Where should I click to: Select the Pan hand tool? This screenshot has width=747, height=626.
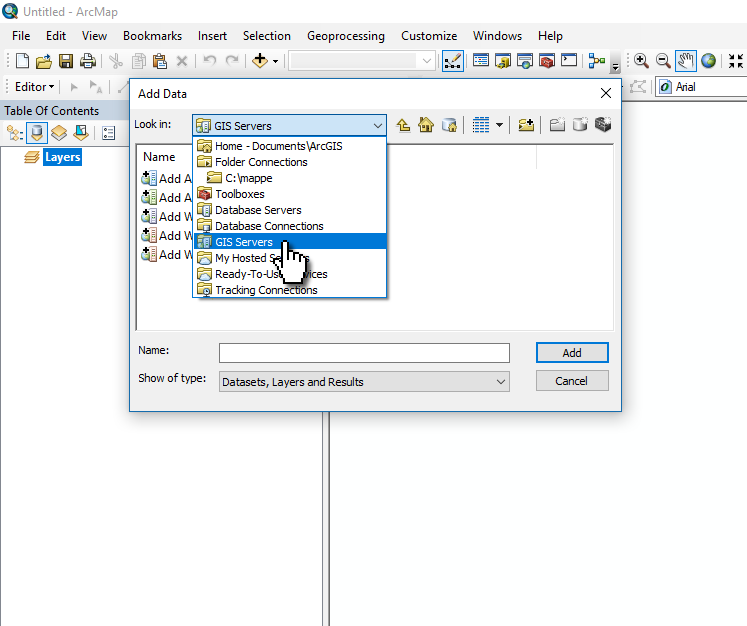click(686, 61)
